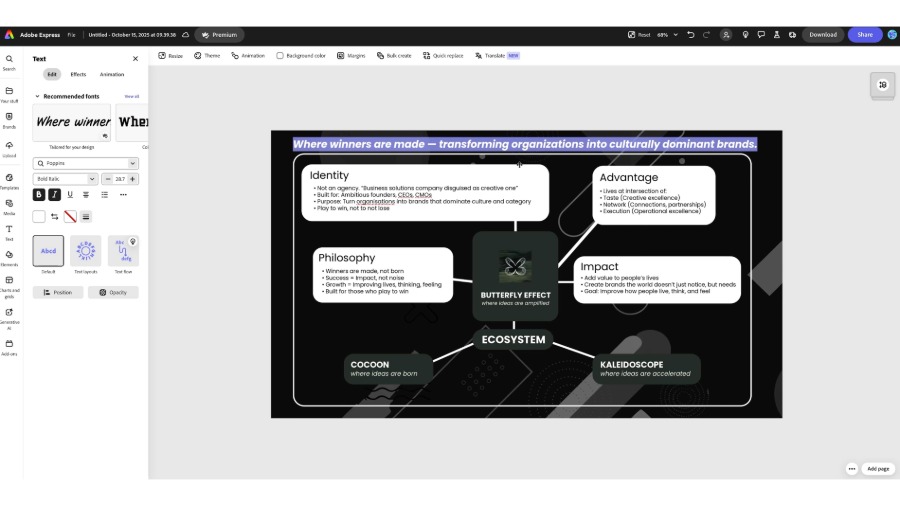Screen dimensions: 900x506
Task: Decrease font size with minus button
Action: click(108, 179)
